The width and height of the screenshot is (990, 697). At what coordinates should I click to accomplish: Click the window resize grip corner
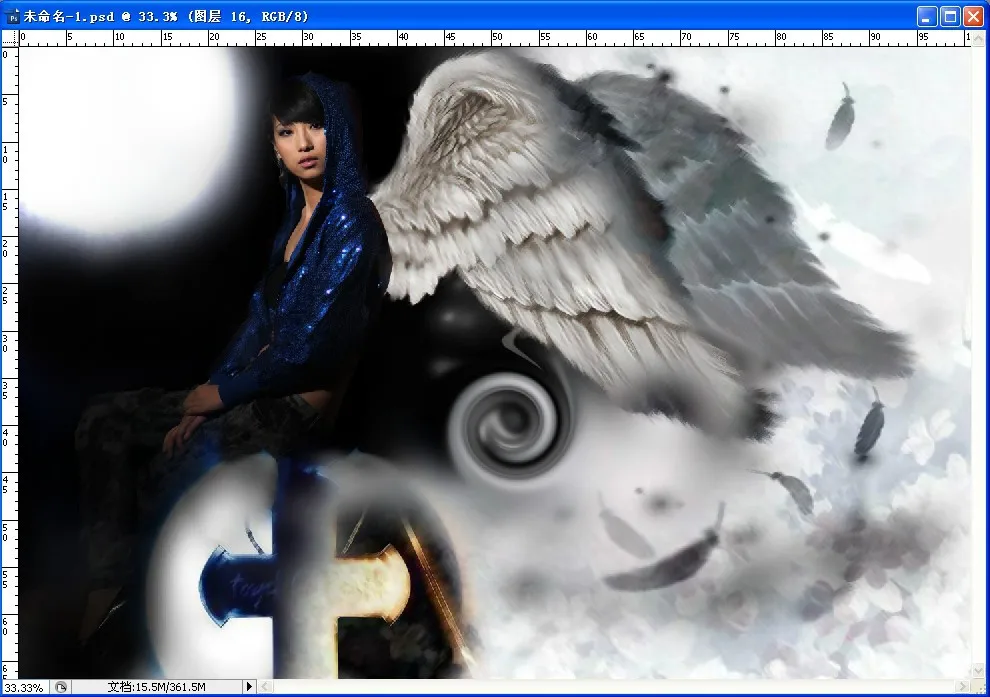tap(978, 687)
